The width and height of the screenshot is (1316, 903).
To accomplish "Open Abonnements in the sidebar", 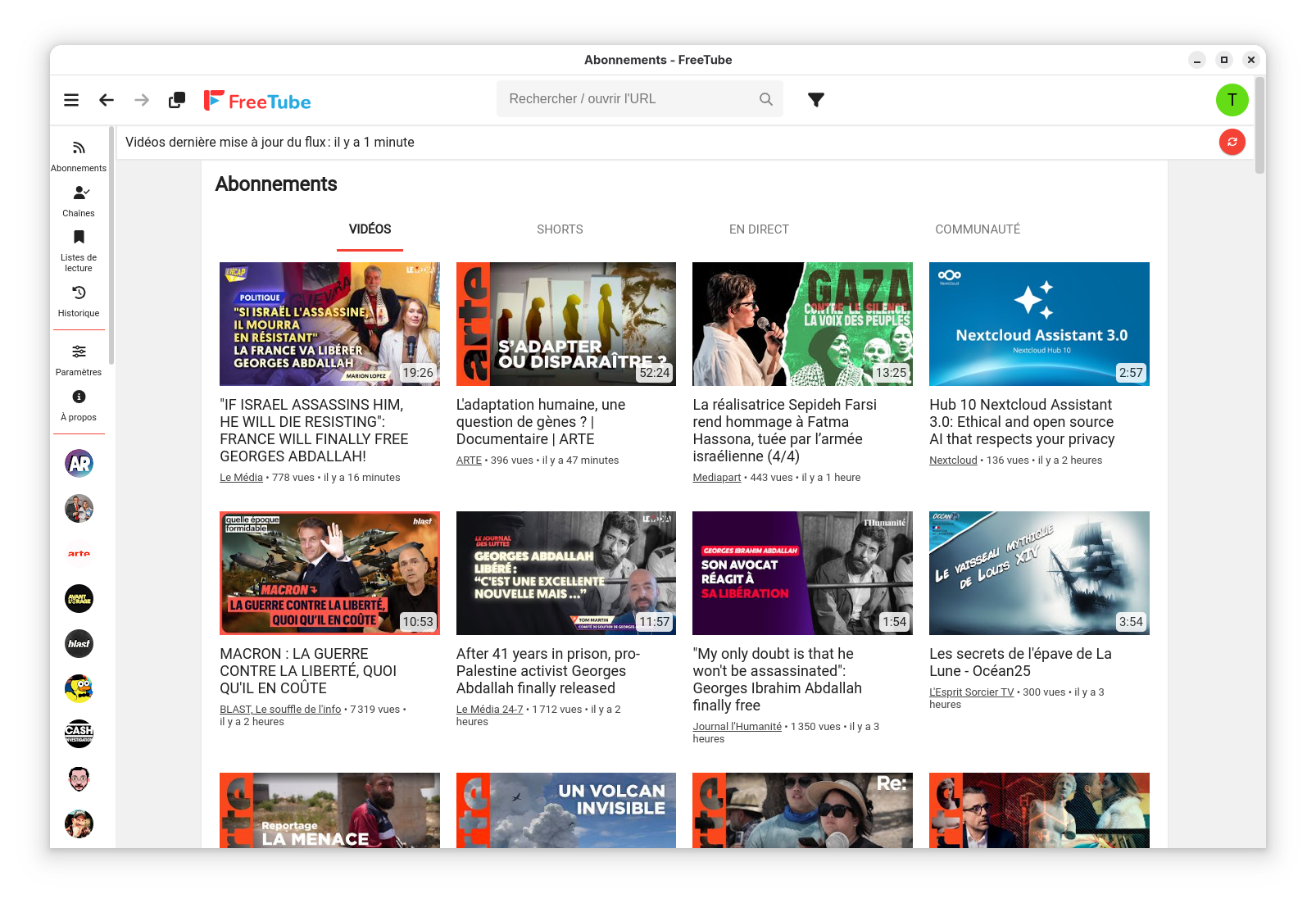I will pos(79,156).
